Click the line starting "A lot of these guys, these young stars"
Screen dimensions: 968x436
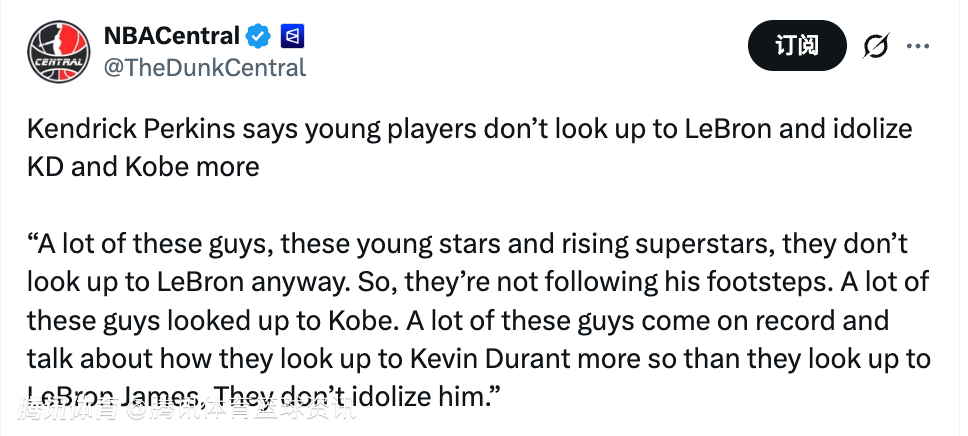[470, 244]
